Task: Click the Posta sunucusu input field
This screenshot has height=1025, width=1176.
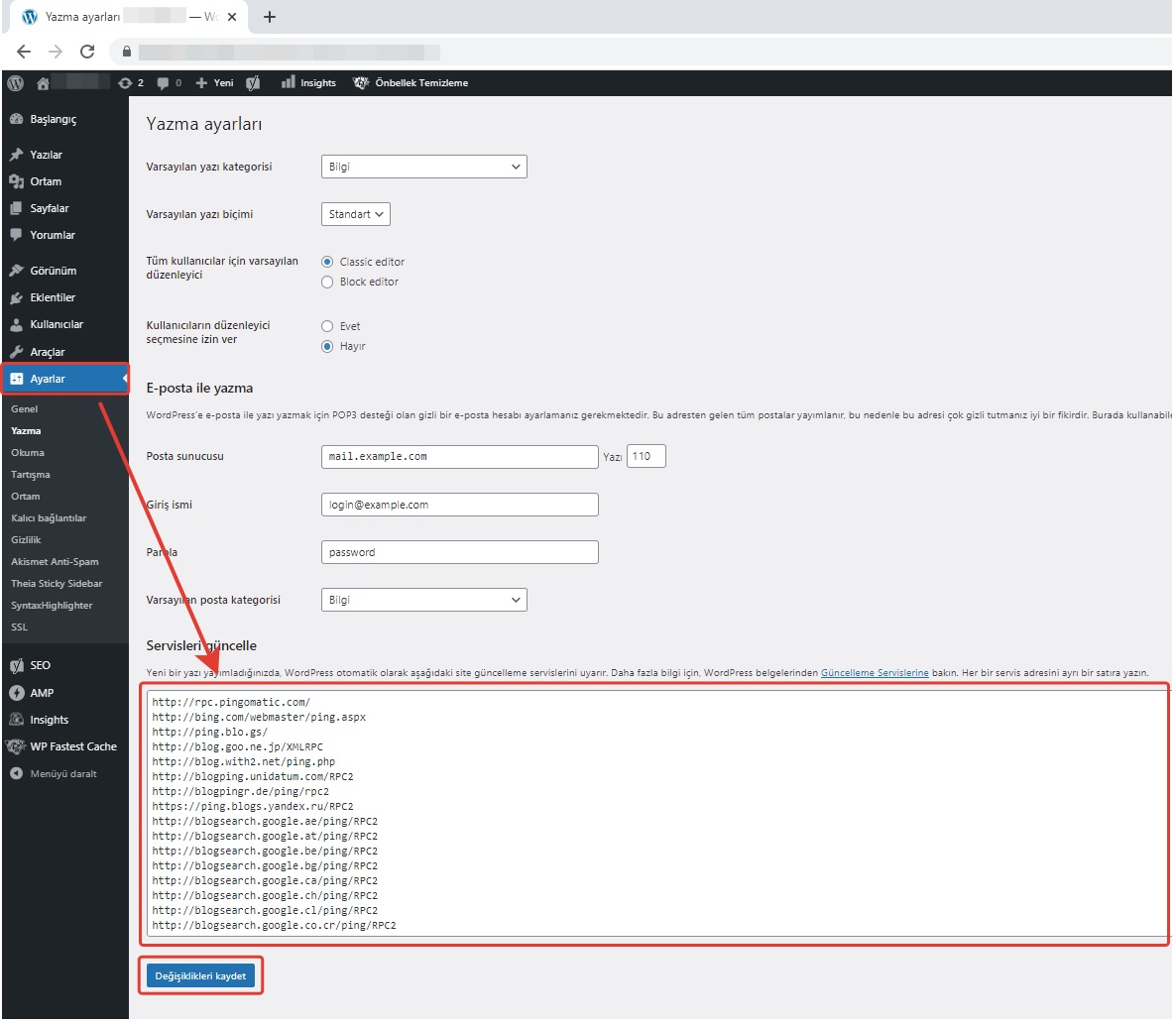Action: pos(459,457)
